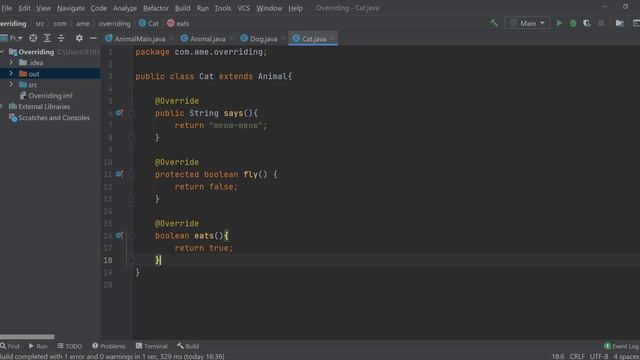This screenshot has width=640, height=360.
Task: Open the Project view selector dropdown
Action: point(12,38)
